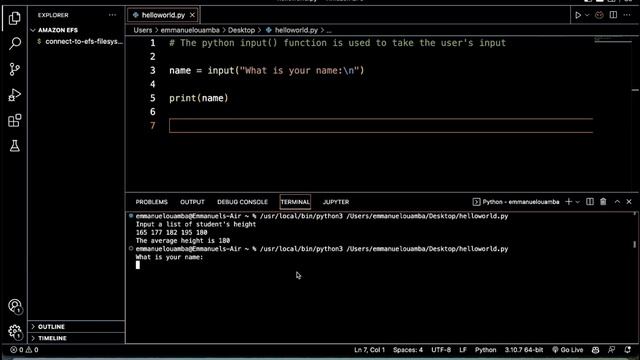Open editor more actions ellipsis
This screenshot has height=360, width=640.
[x=627, y=15]
